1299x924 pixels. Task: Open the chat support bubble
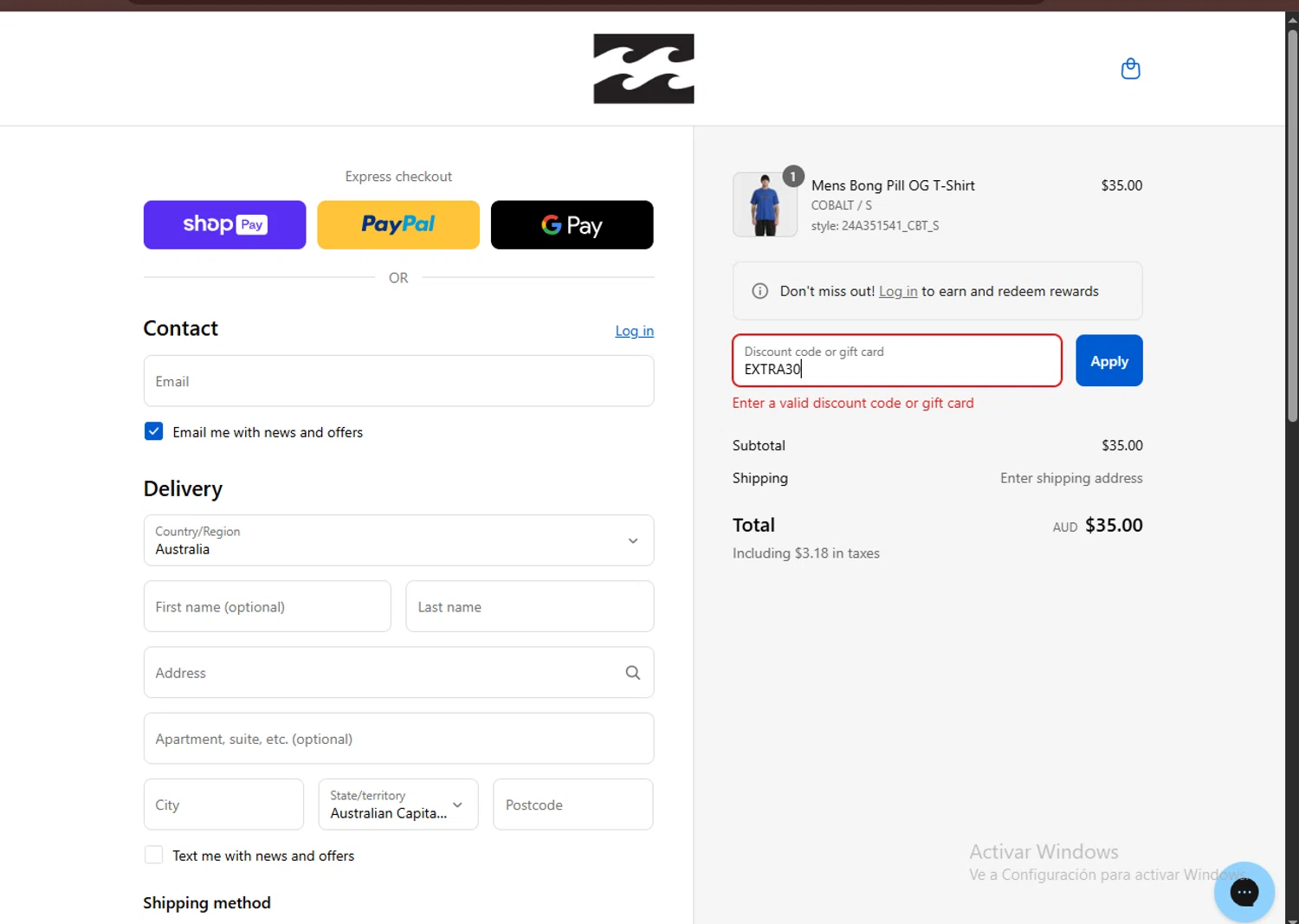[1244, 892]
